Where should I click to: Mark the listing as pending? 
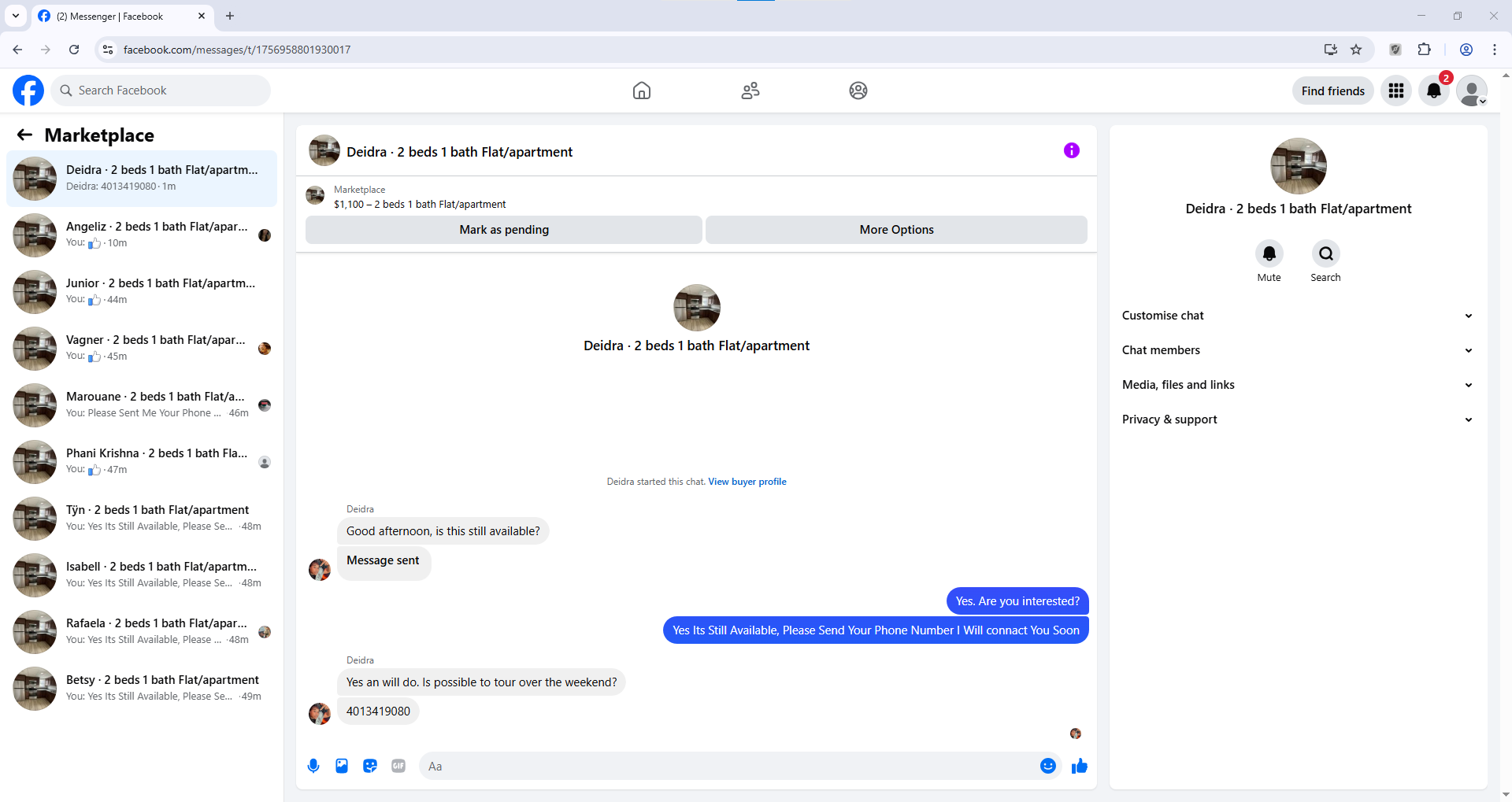504,230
